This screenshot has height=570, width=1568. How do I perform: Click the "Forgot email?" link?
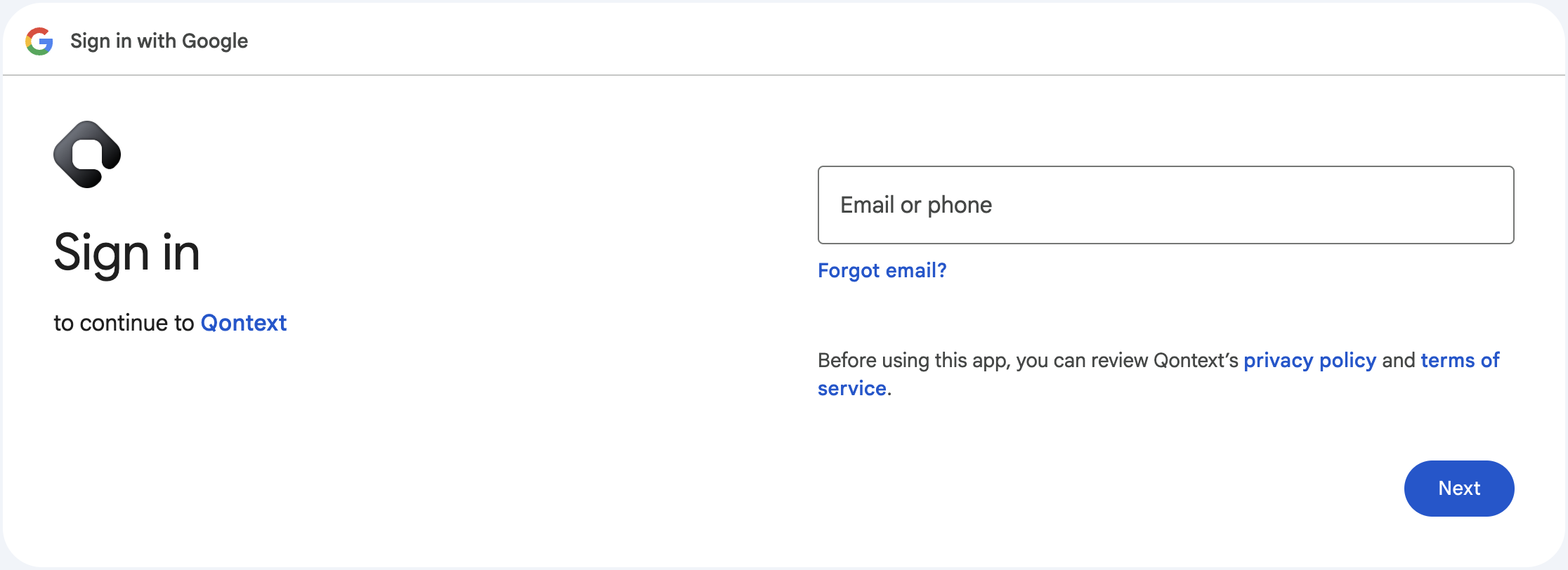882,270
